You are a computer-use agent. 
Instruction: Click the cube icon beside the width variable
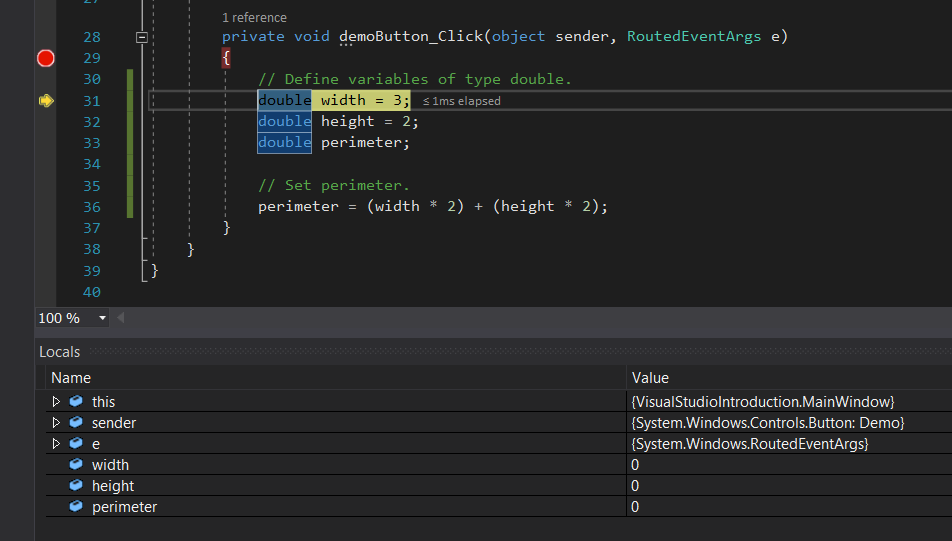(x=76, y=464)
